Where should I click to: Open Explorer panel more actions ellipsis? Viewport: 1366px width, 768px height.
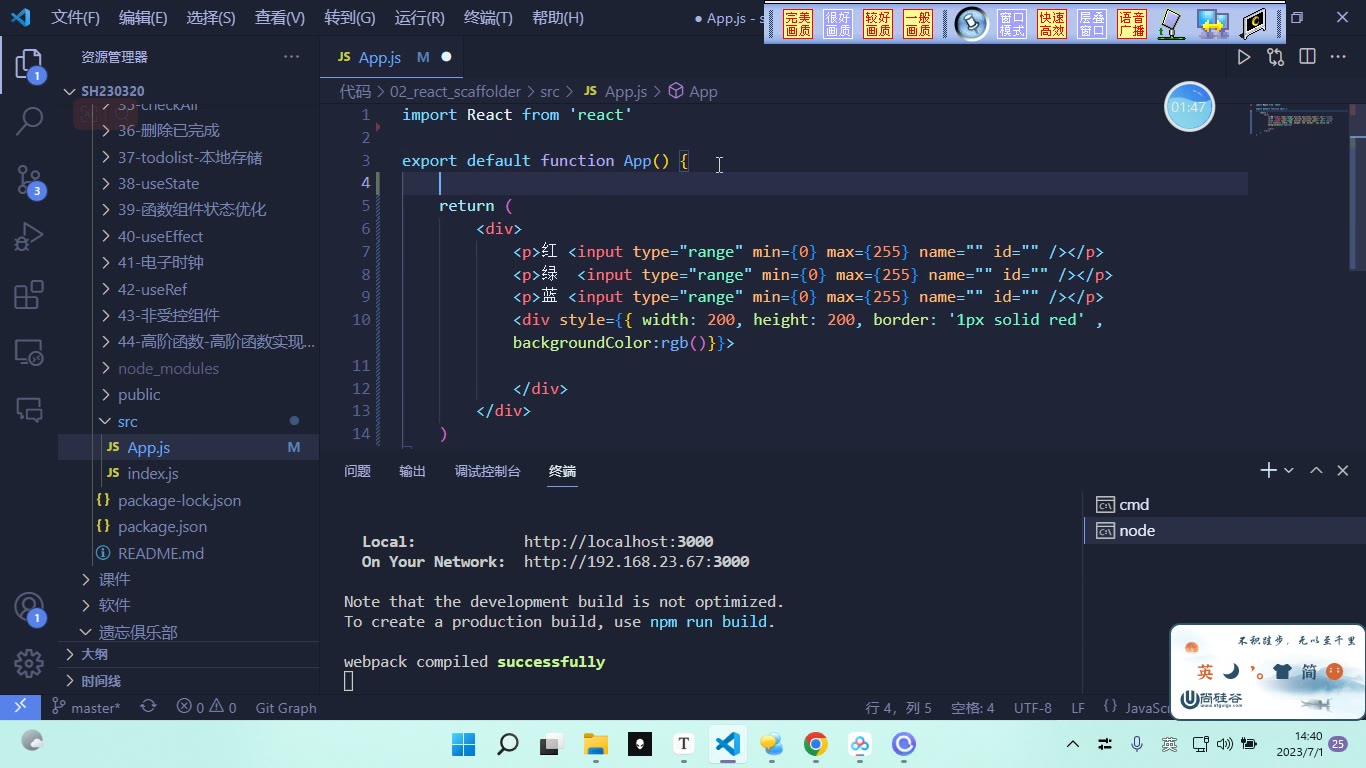click(292, 57)
